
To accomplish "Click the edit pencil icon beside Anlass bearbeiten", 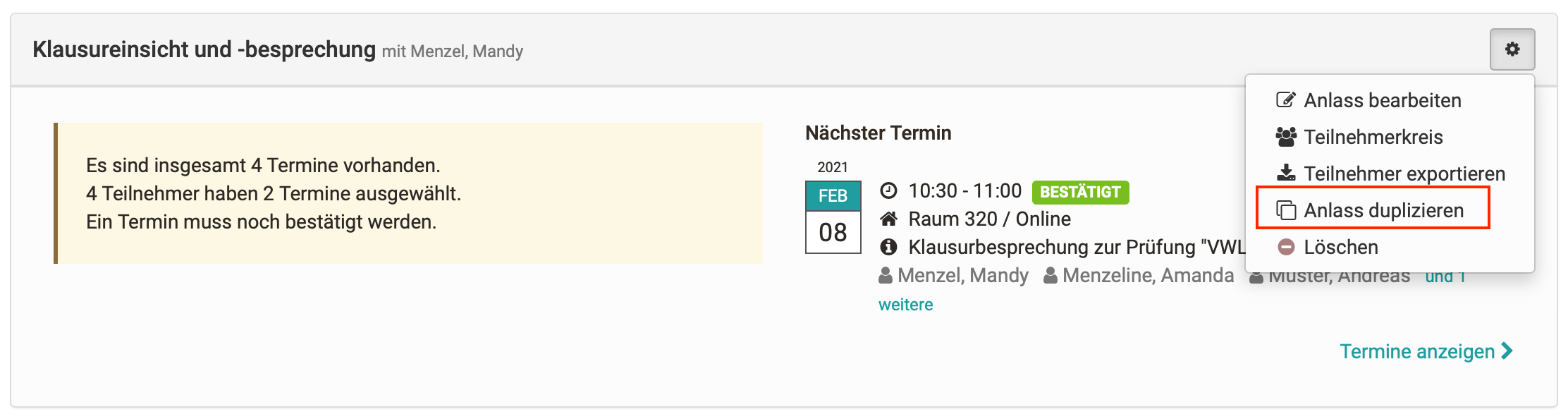I will point(1286,100).
